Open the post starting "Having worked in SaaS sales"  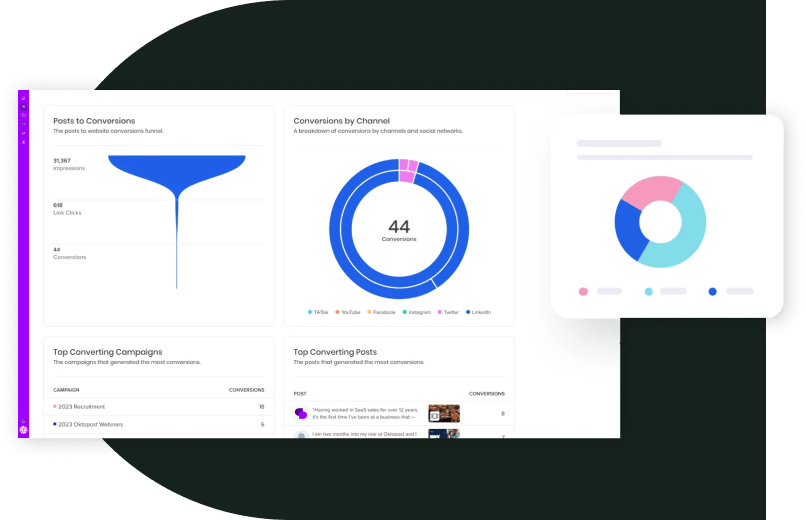(365, 414)
